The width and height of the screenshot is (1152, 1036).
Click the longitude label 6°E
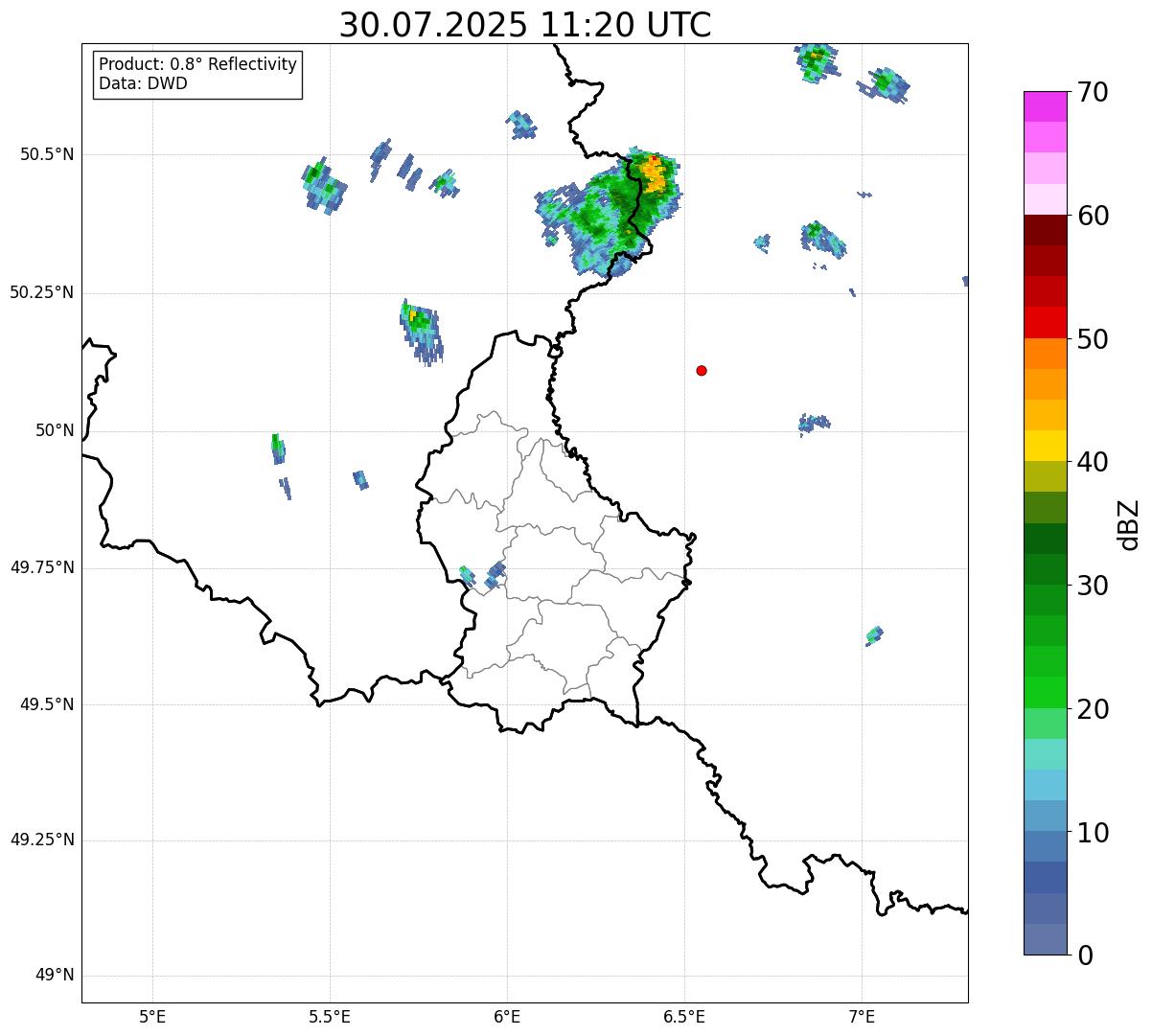507,1016
